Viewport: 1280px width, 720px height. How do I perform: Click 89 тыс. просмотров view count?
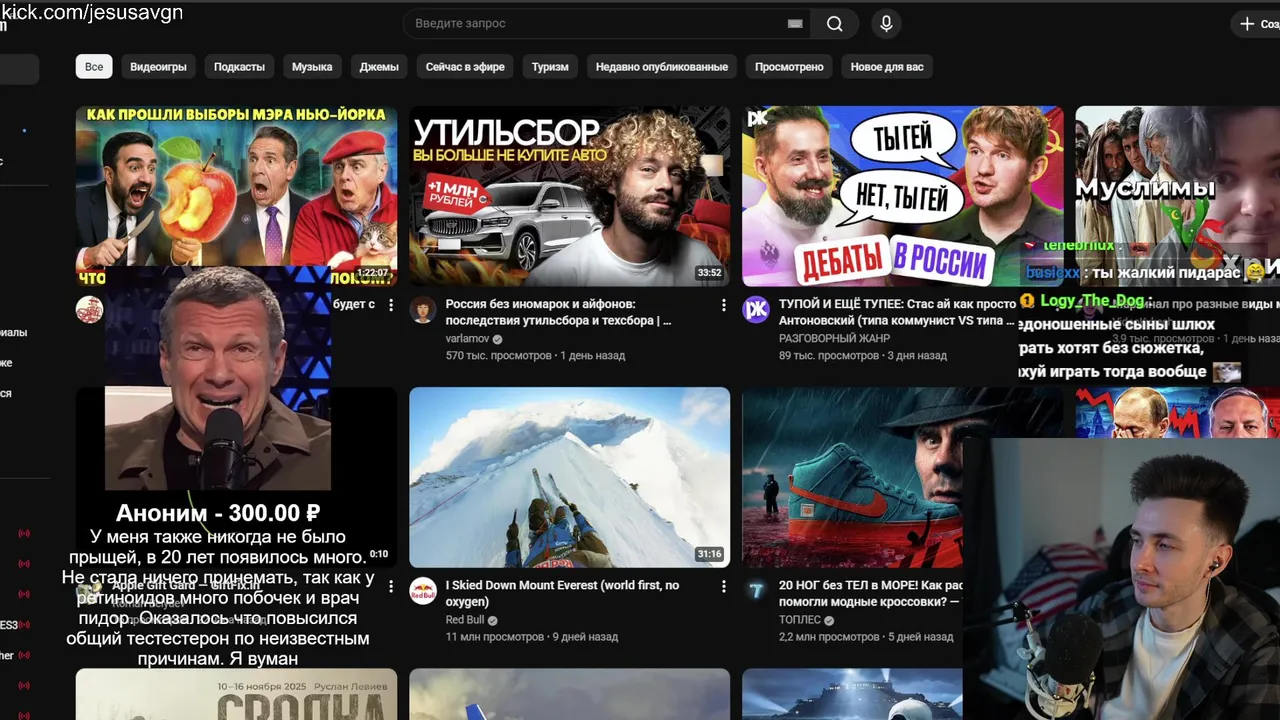click(x=828, y=355)
